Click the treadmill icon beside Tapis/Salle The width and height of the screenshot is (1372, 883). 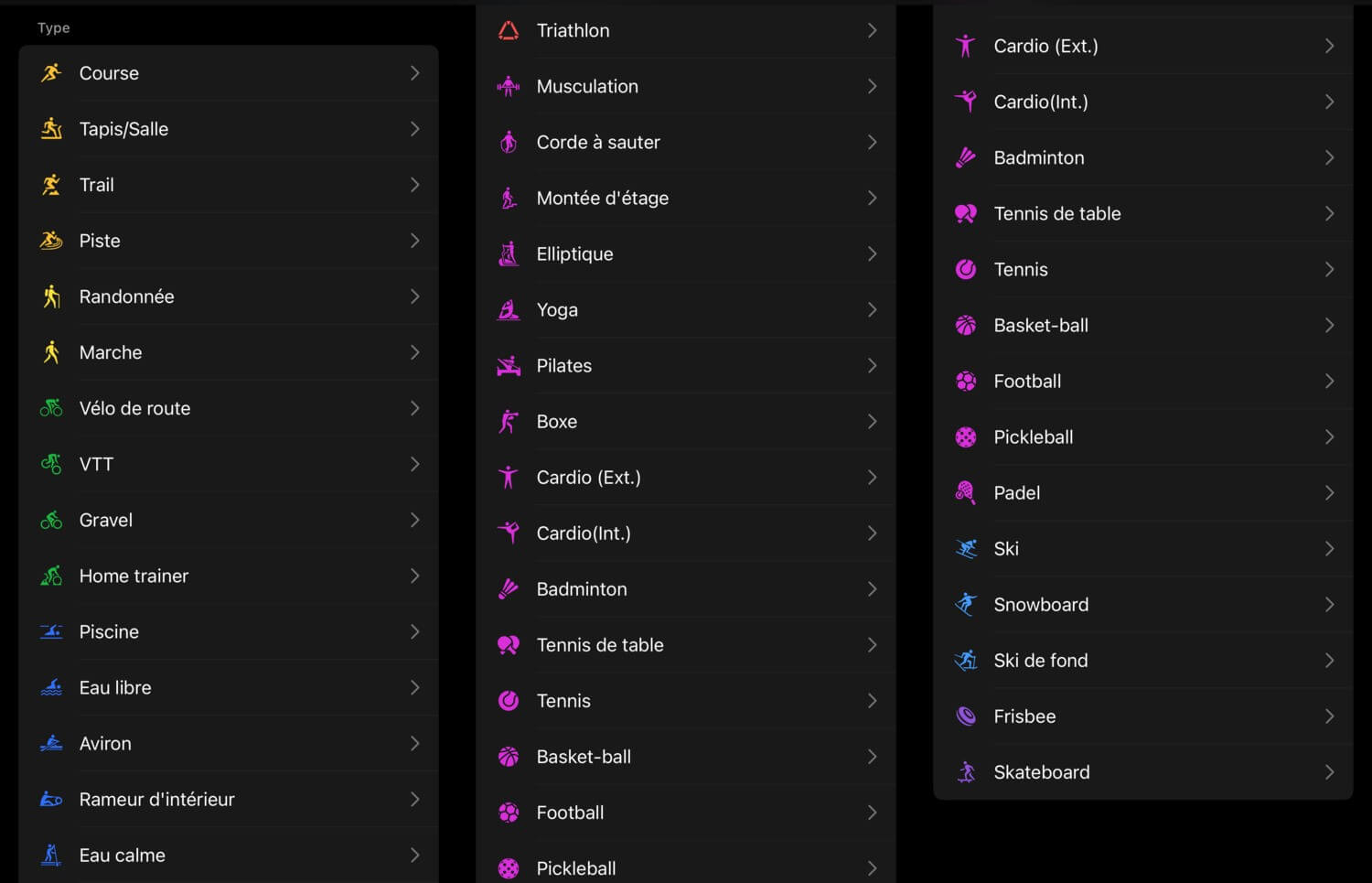coord(51,129)
